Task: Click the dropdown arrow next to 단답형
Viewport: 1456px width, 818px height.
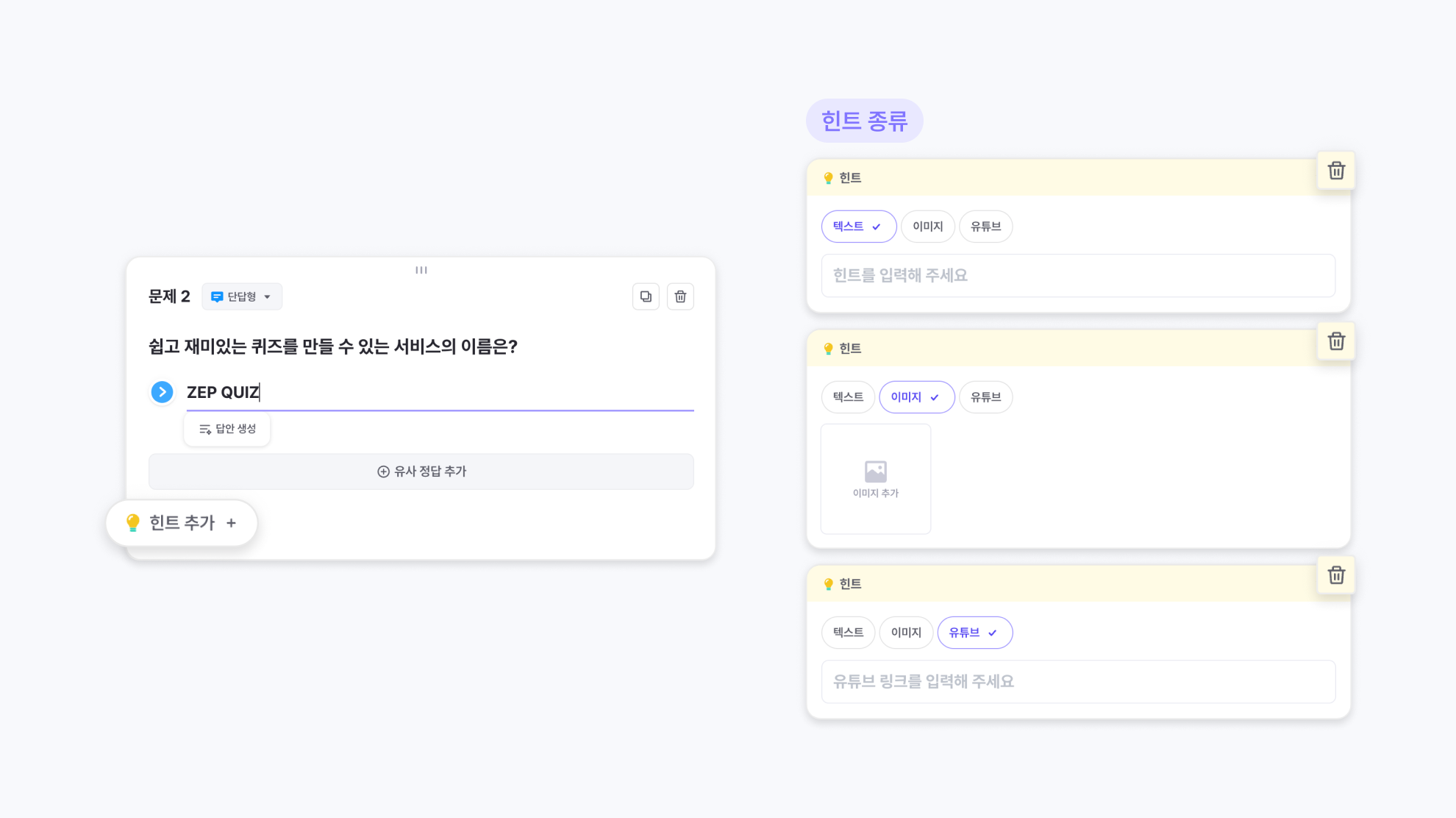Action: point(268,297)
